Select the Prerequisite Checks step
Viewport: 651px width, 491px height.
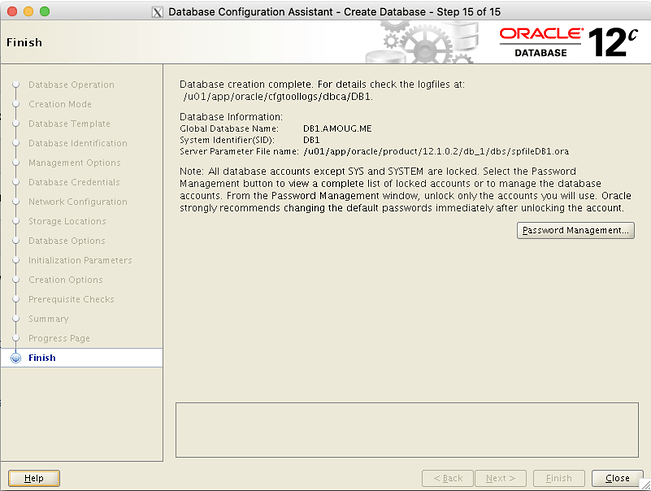71,299
